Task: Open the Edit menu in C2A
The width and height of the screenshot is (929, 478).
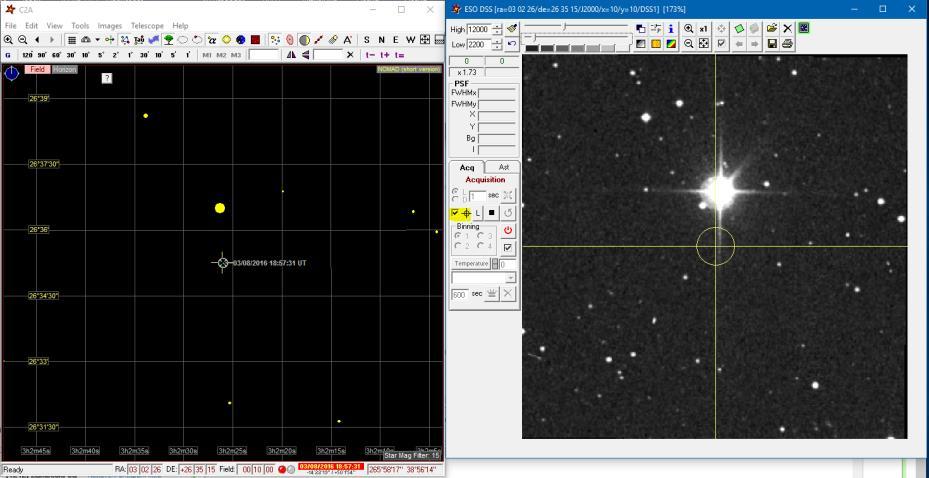Action: 31,25
